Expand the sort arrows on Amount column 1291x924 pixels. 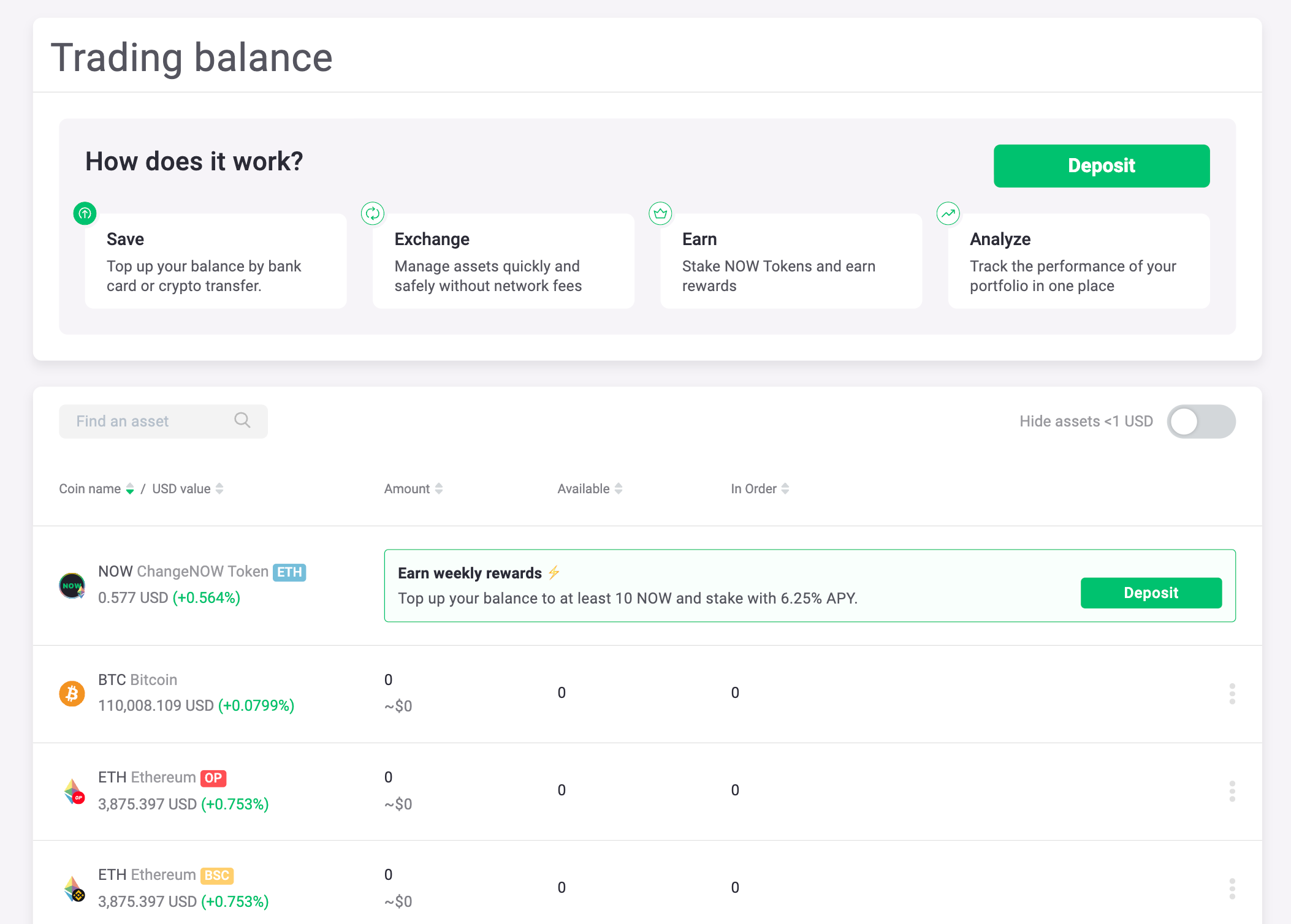click(x=439, y=488)
